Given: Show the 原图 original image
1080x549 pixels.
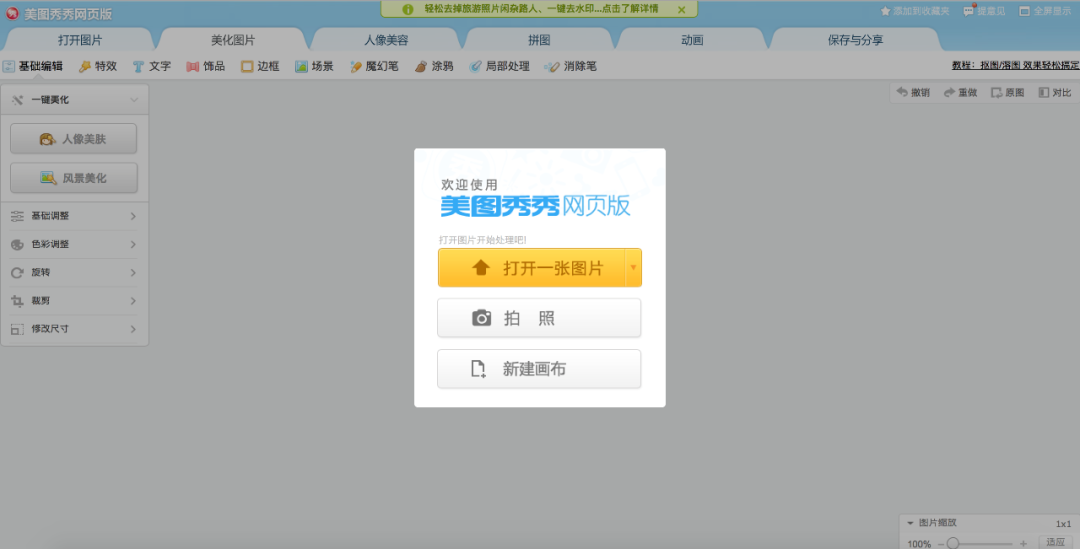Looking at the screenshot, I should 1008,92.
